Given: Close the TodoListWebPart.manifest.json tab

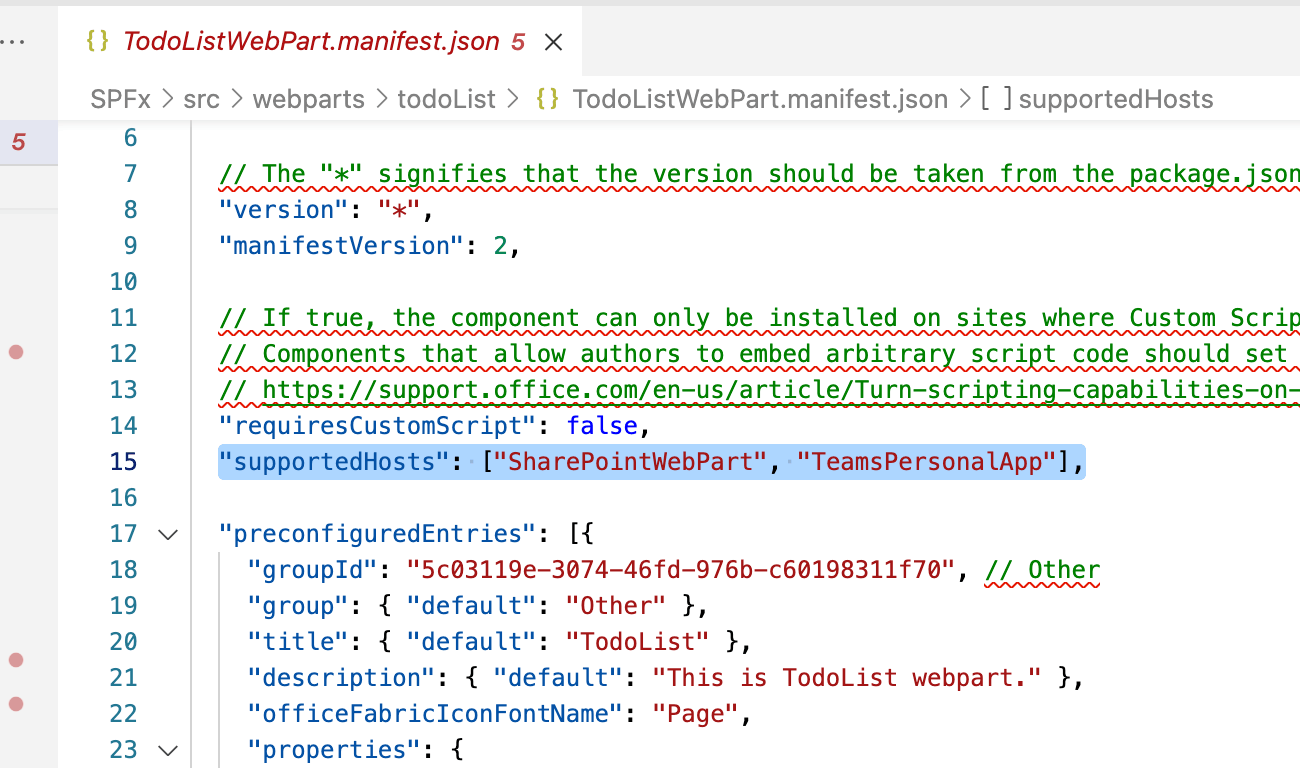Looking at the screenshot, I should (553, 42).
